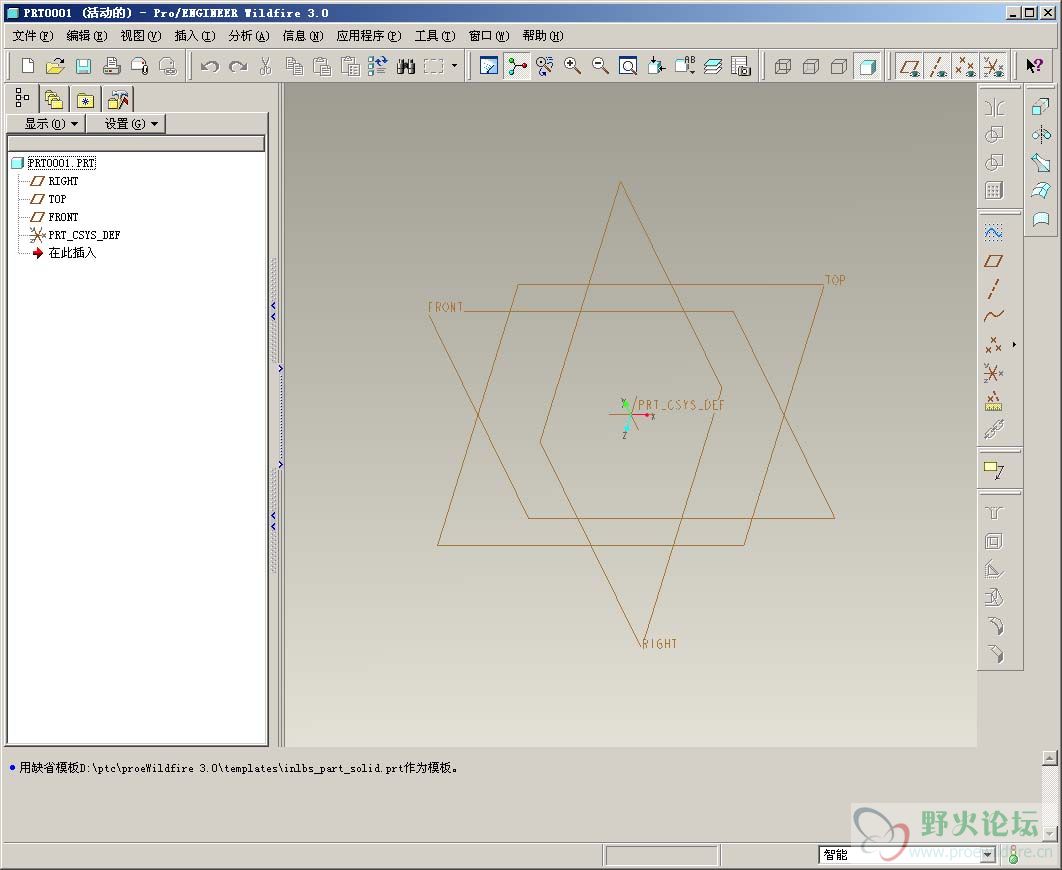Switch to hidden line display

point(811,66)
